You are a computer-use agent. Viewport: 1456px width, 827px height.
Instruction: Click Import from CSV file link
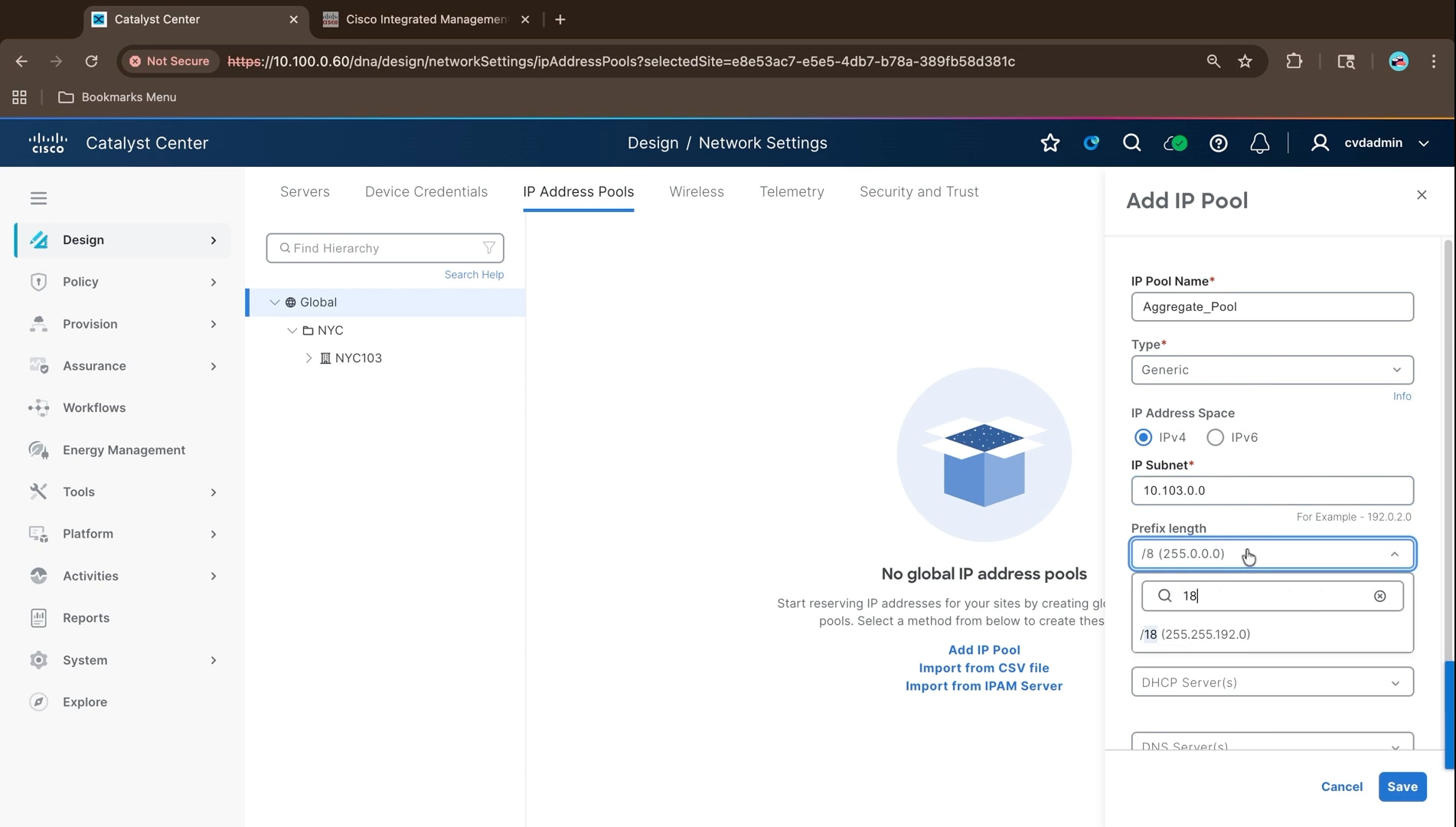tap(984, 668)
